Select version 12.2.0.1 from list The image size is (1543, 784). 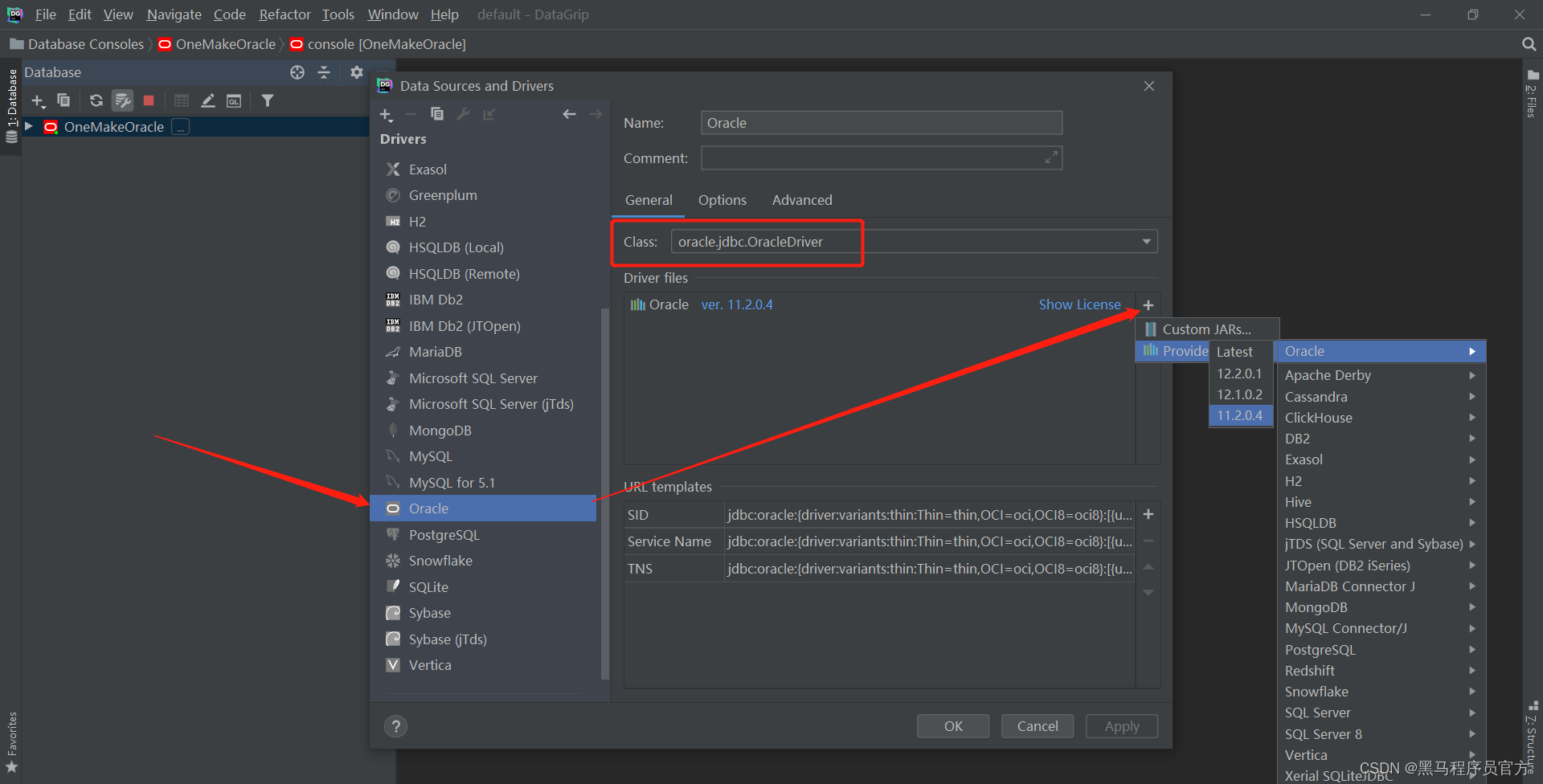click(x=1239, y=374)
